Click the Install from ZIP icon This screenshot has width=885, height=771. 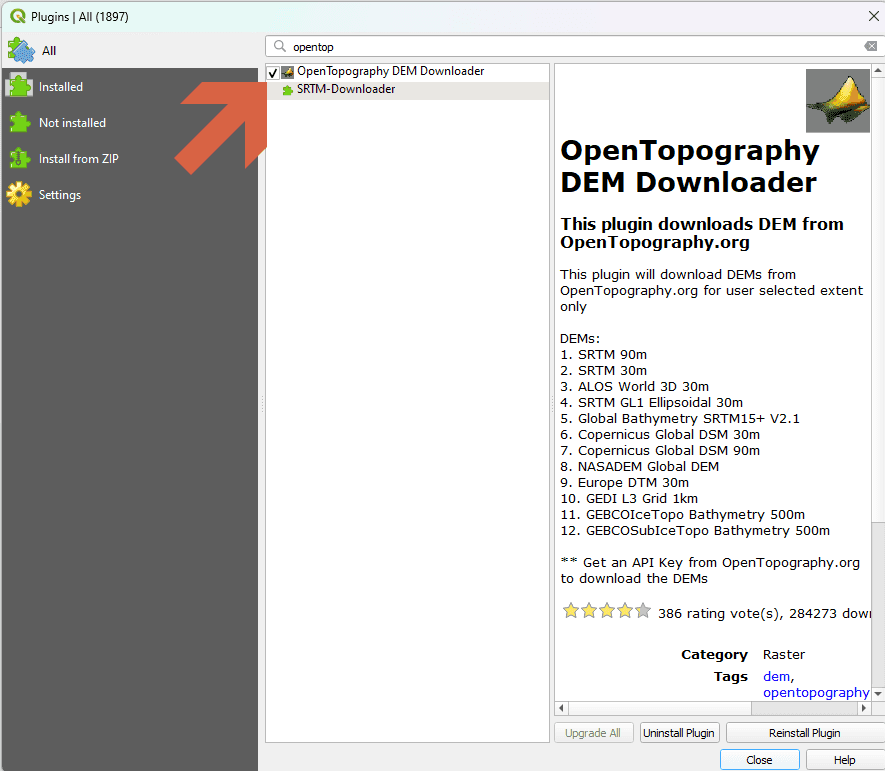pyautogui.click(x=20, y=159)
